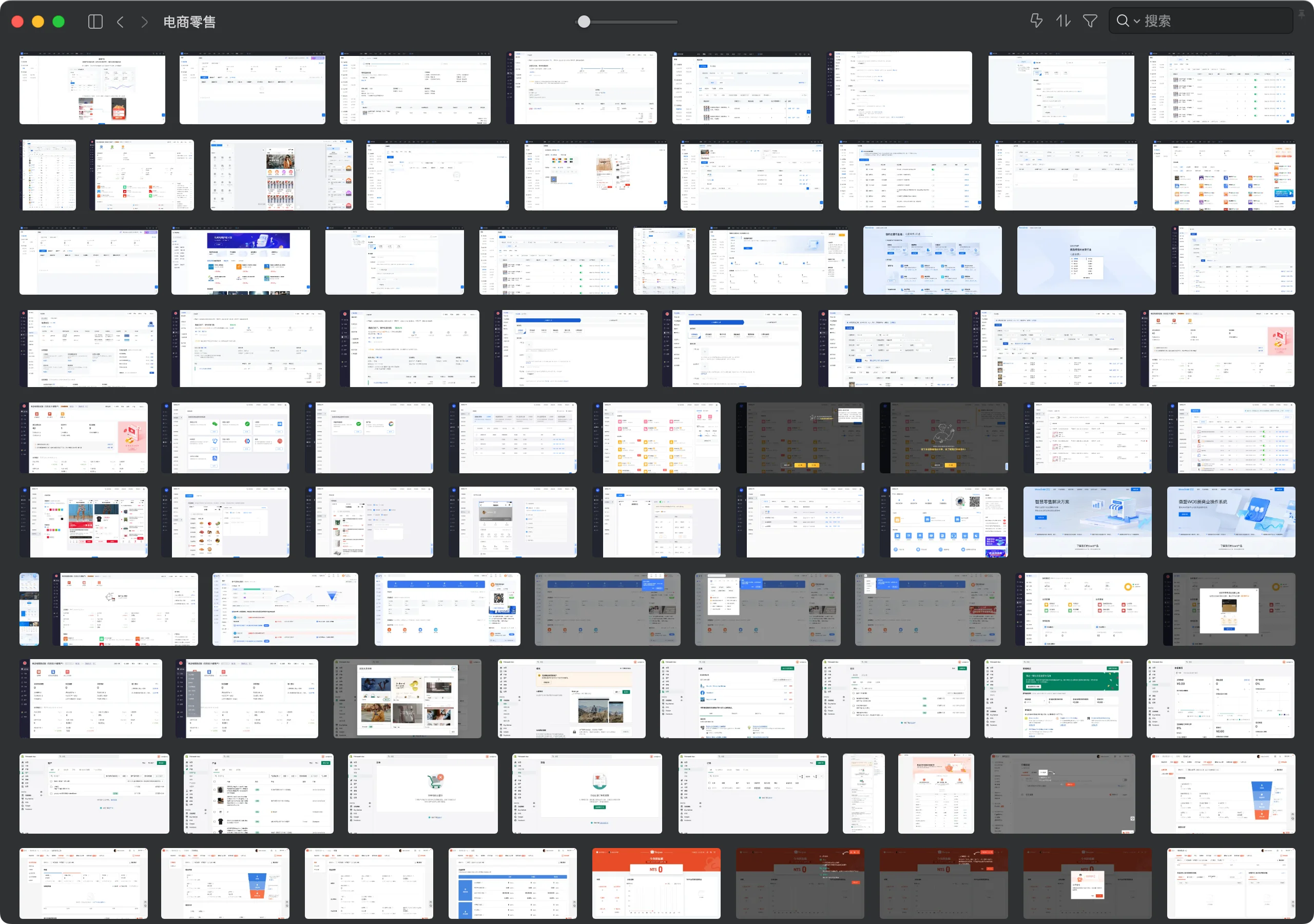Open the thumbnail showing an empty shopping cart

pos(422,793)
